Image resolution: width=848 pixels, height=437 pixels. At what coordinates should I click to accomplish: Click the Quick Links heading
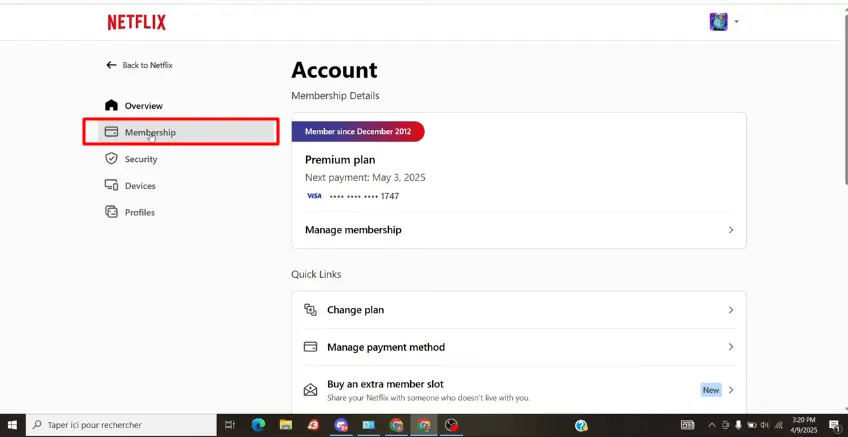coord(316,274)
